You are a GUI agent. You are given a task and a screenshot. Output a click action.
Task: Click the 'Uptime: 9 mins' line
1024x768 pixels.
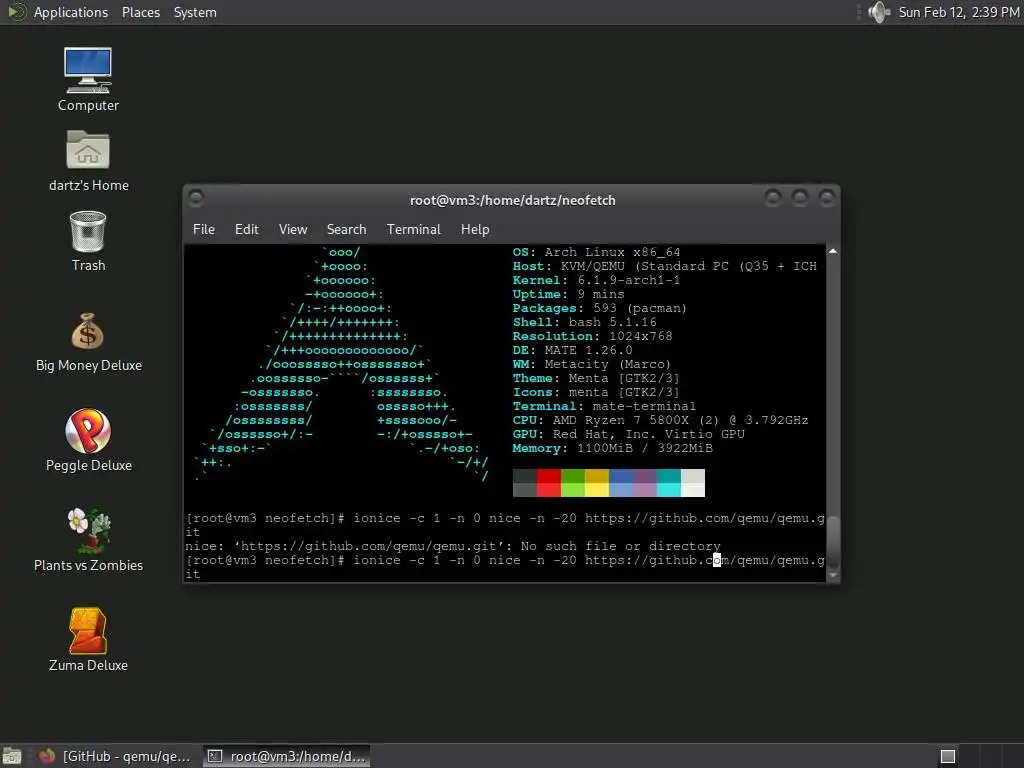[568, 295]
